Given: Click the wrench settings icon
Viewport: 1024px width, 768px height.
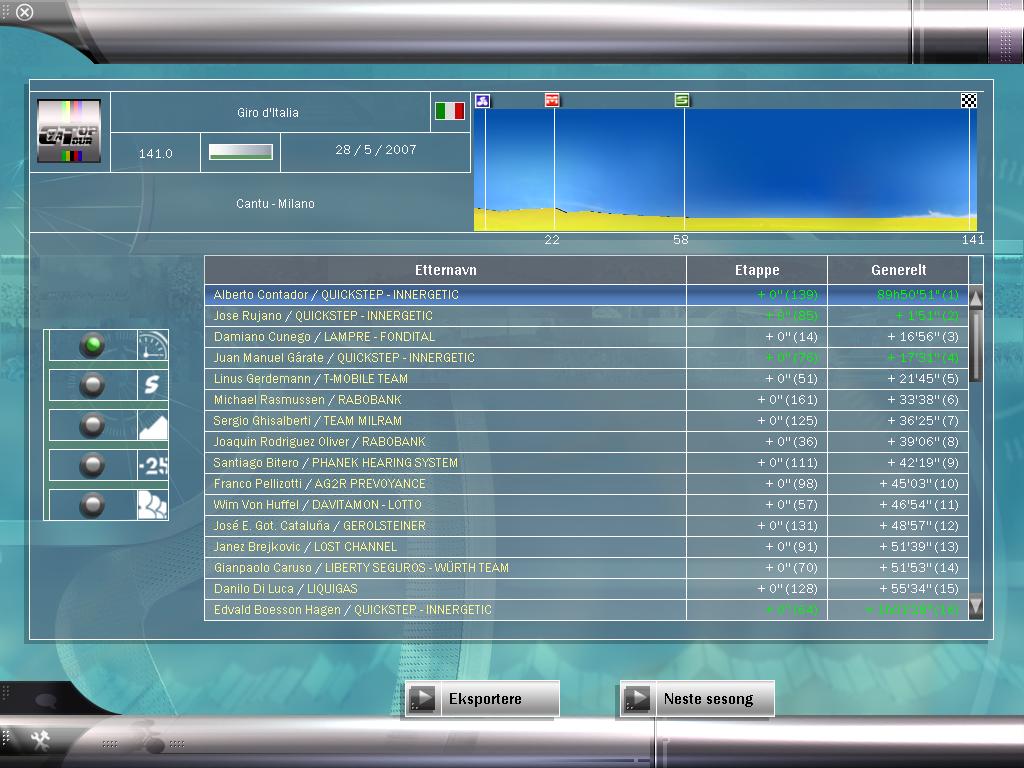Looking at the screenshot, I should pos(41,740).
